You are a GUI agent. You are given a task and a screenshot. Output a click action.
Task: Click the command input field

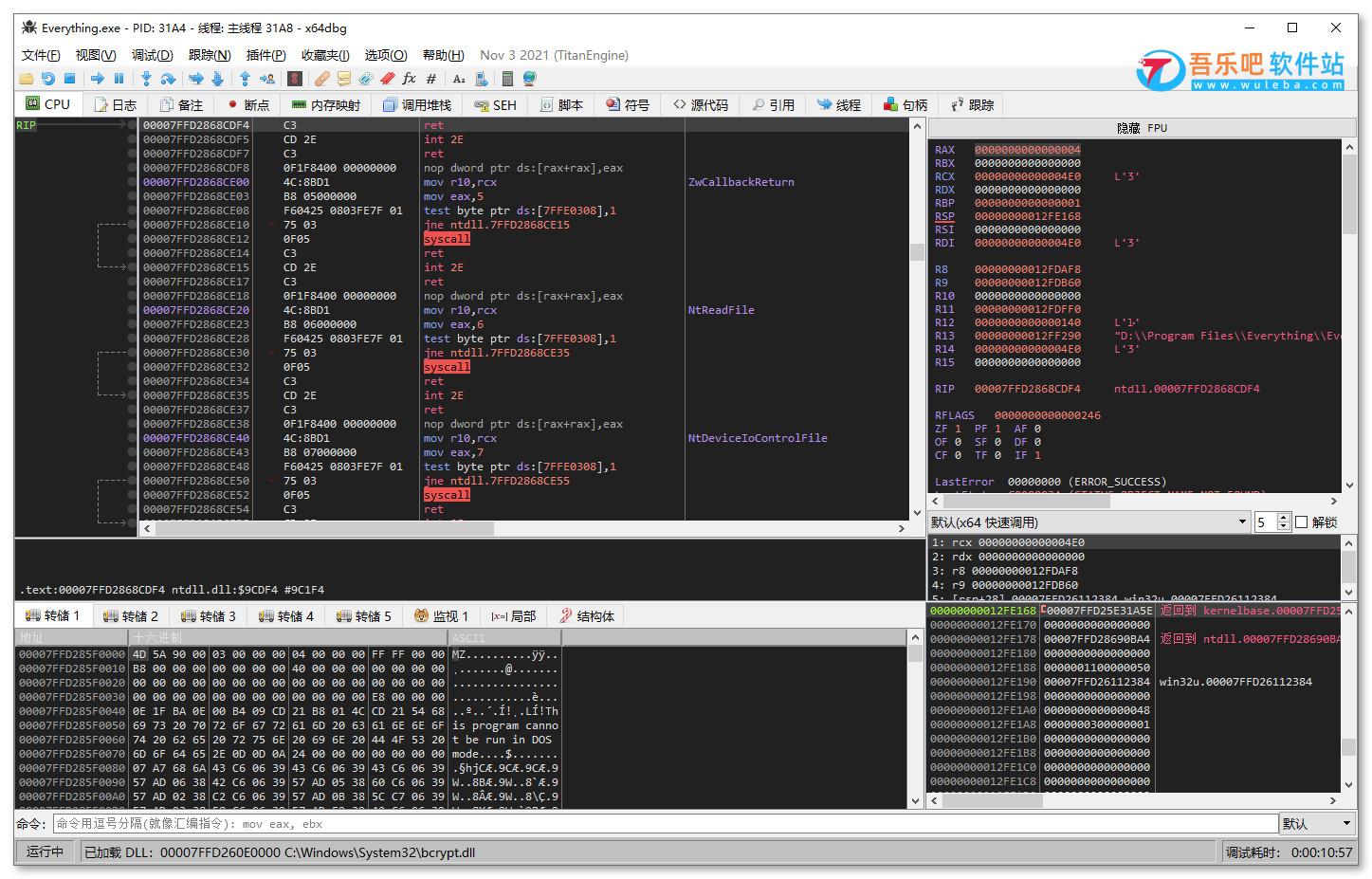tap(666, 824)
